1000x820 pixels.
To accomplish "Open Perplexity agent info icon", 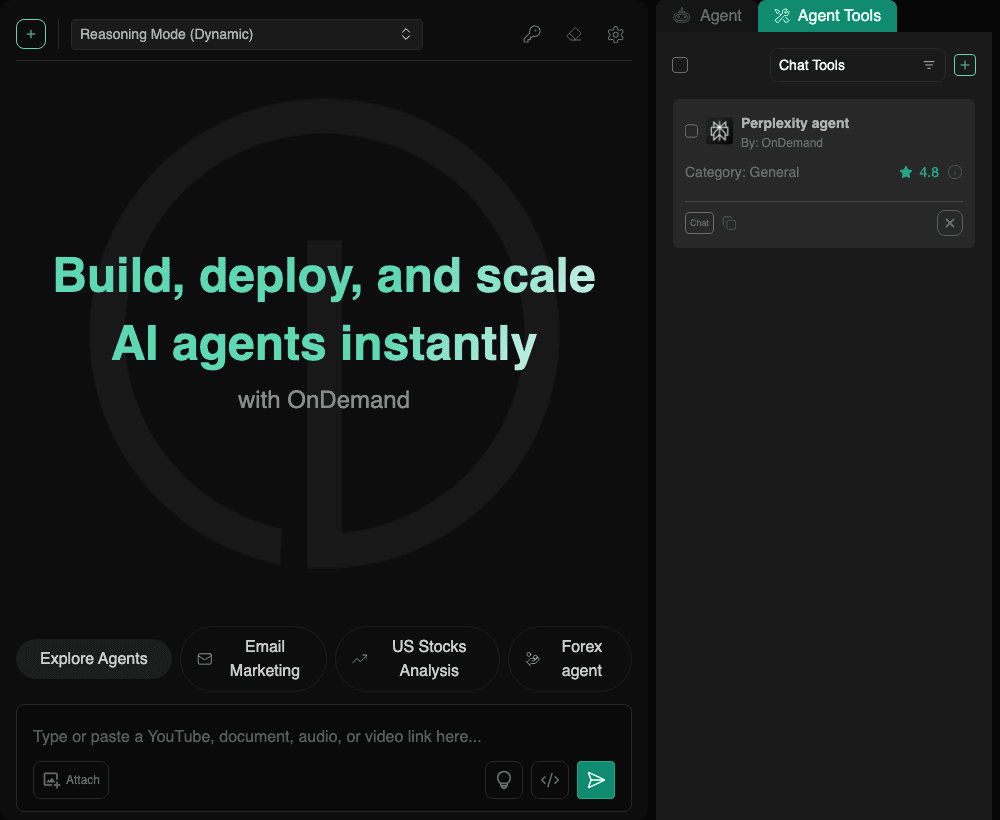I will [955, 172].
